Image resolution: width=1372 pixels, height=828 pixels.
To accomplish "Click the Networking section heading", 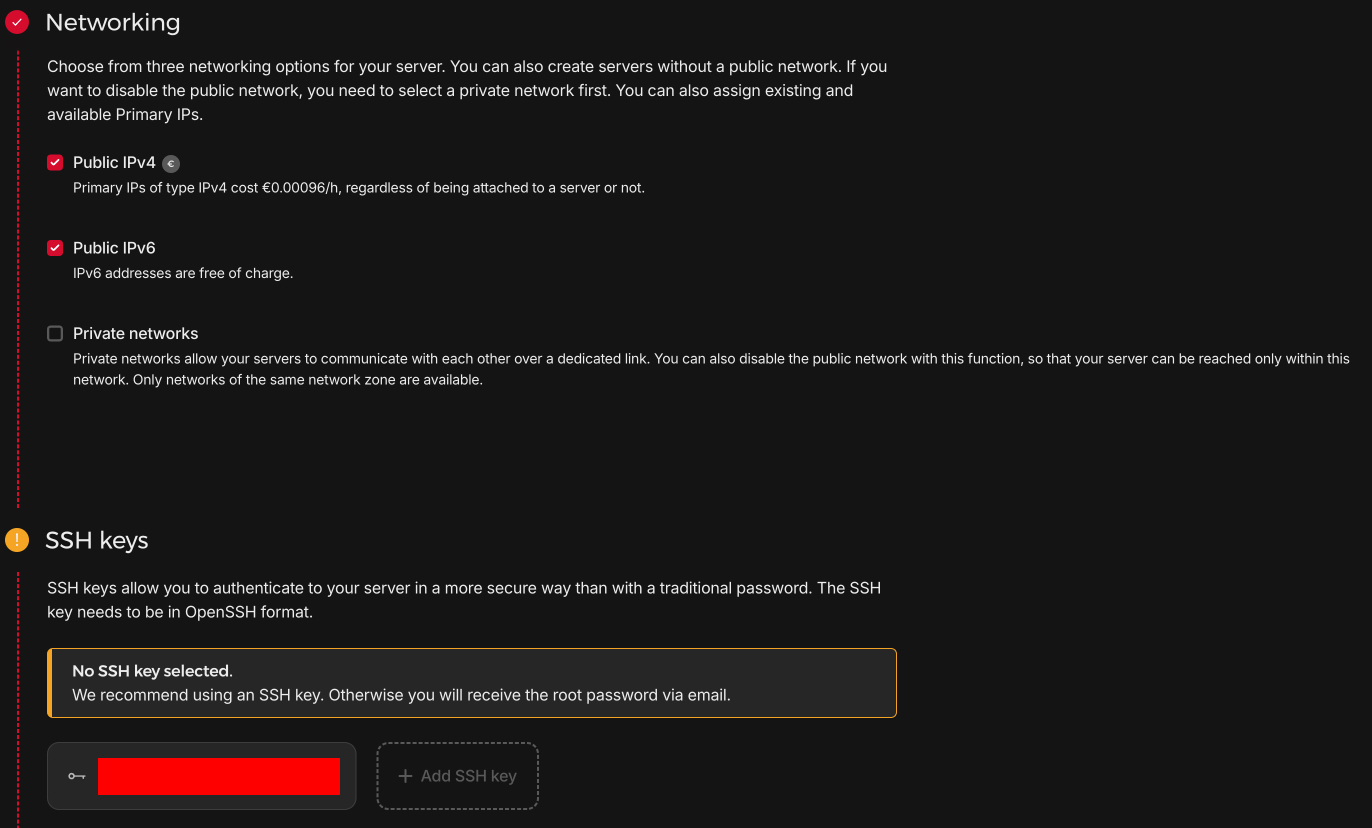I will click(113, 22).
